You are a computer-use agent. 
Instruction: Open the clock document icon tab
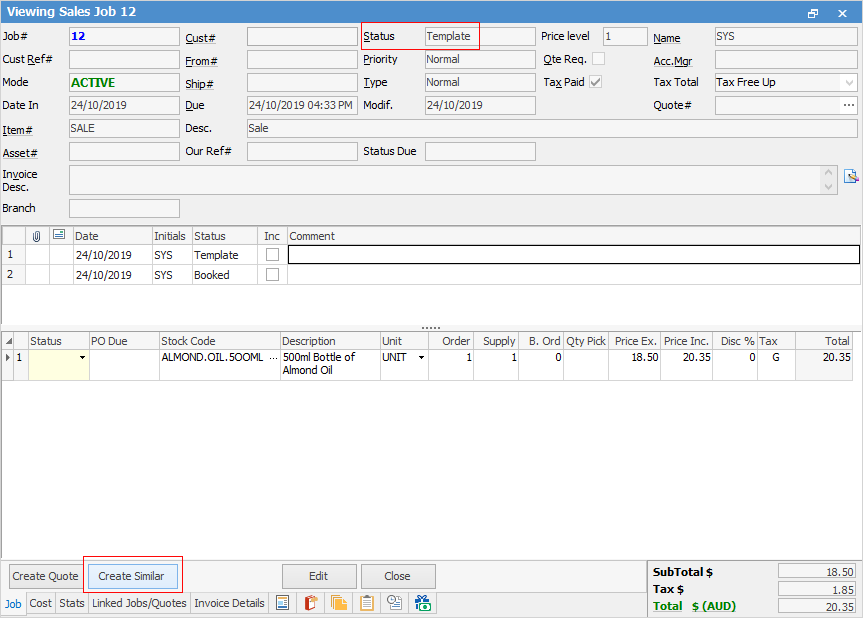tap(395, 603)
